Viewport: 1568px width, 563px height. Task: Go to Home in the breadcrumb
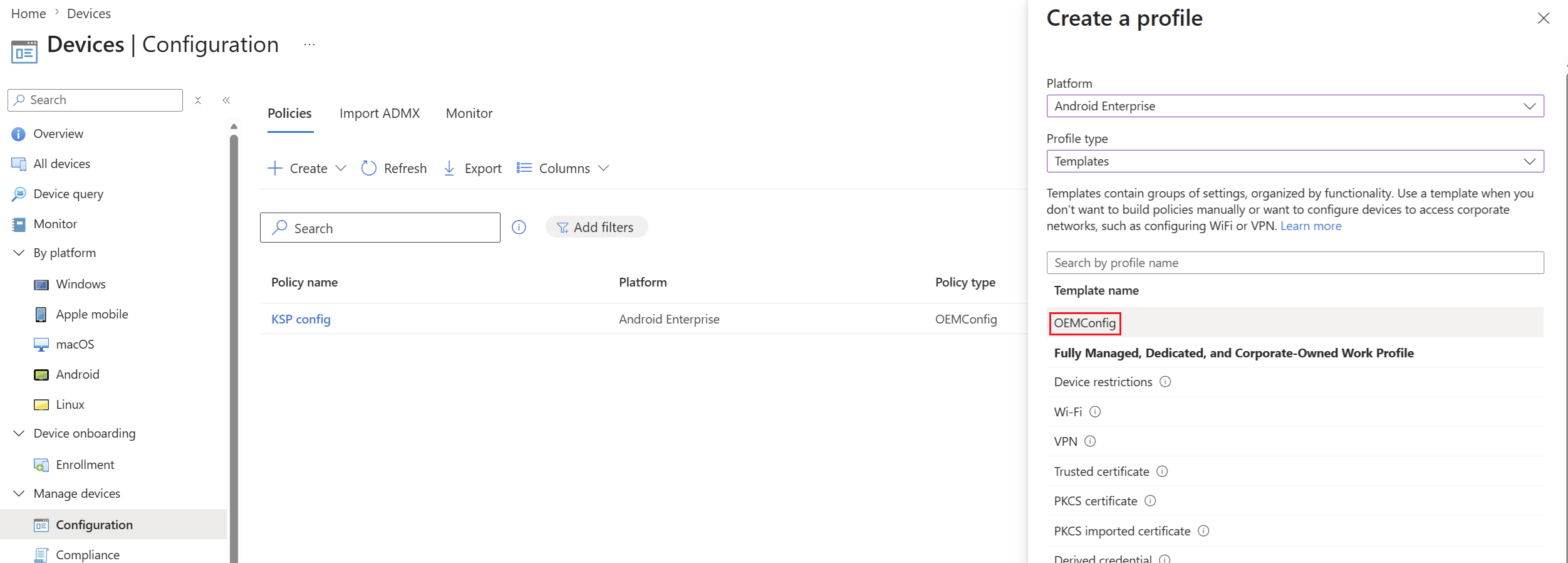pos(29,14)
